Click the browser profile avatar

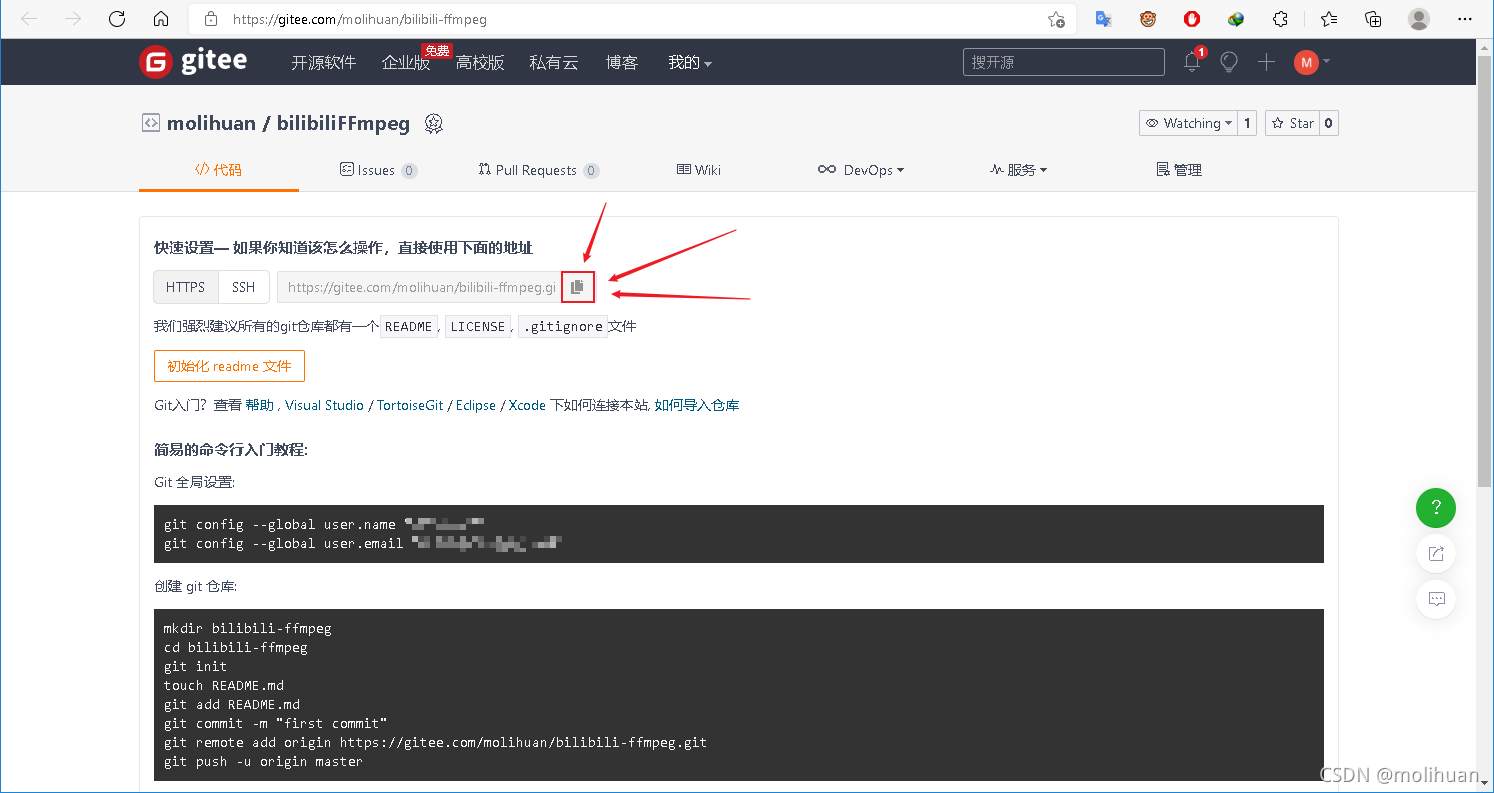pyautogui.click(x=1419, y=19)
